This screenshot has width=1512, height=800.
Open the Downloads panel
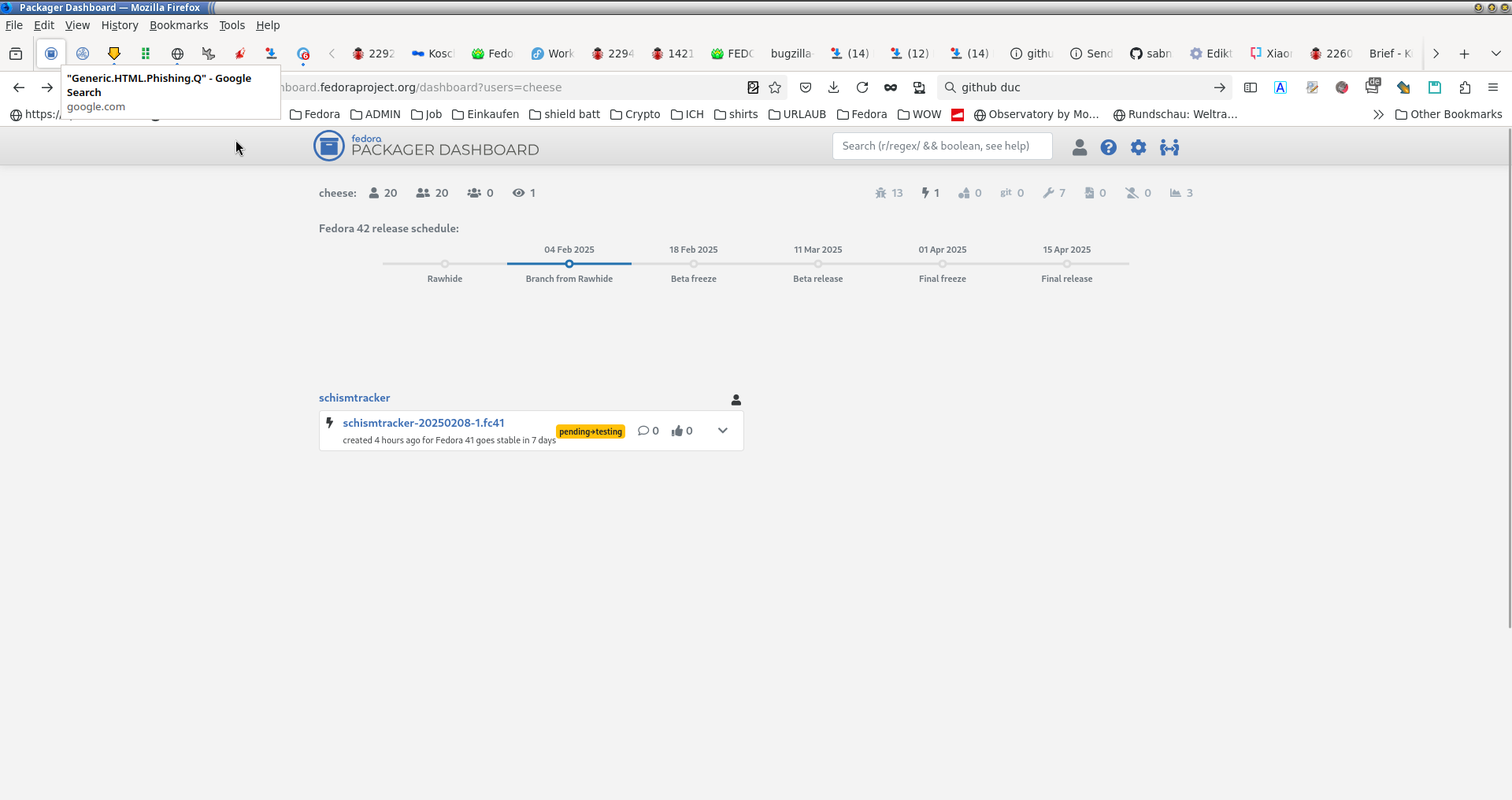[834, 87]
